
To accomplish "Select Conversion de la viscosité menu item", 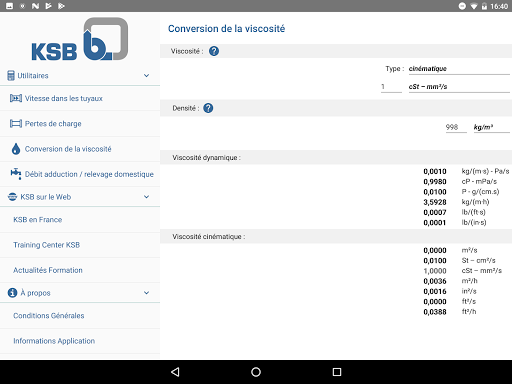I will (80, 149).
